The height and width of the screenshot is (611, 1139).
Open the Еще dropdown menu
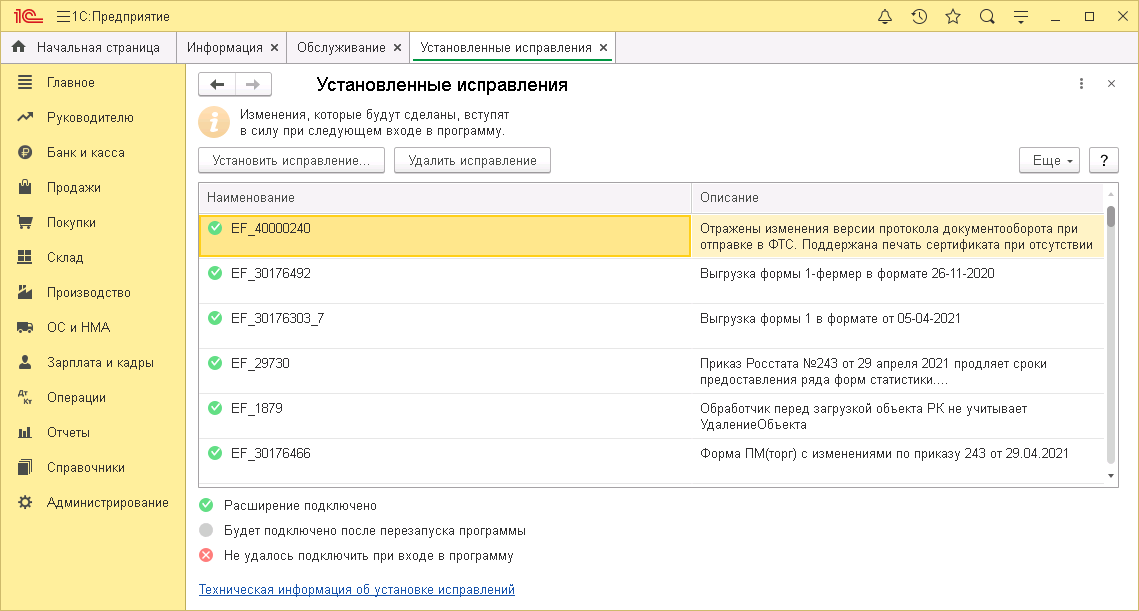point(1049,160)
